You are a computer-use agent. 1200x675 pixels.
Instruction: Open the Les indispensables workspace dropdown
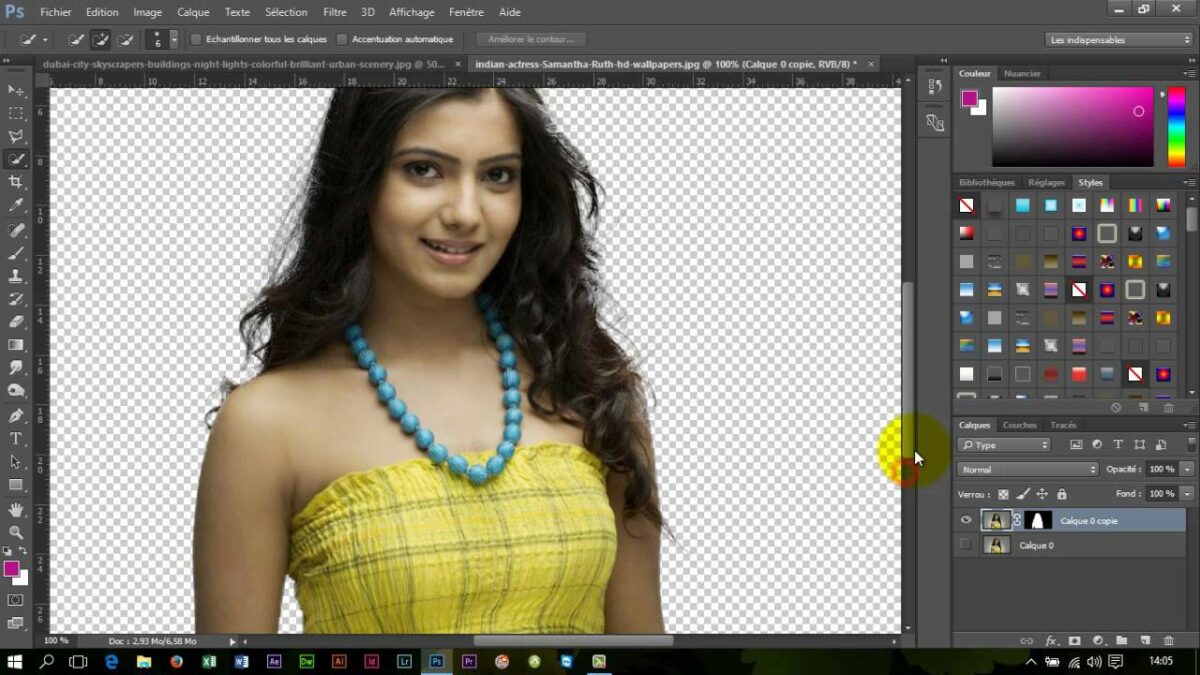(1119, 40)
